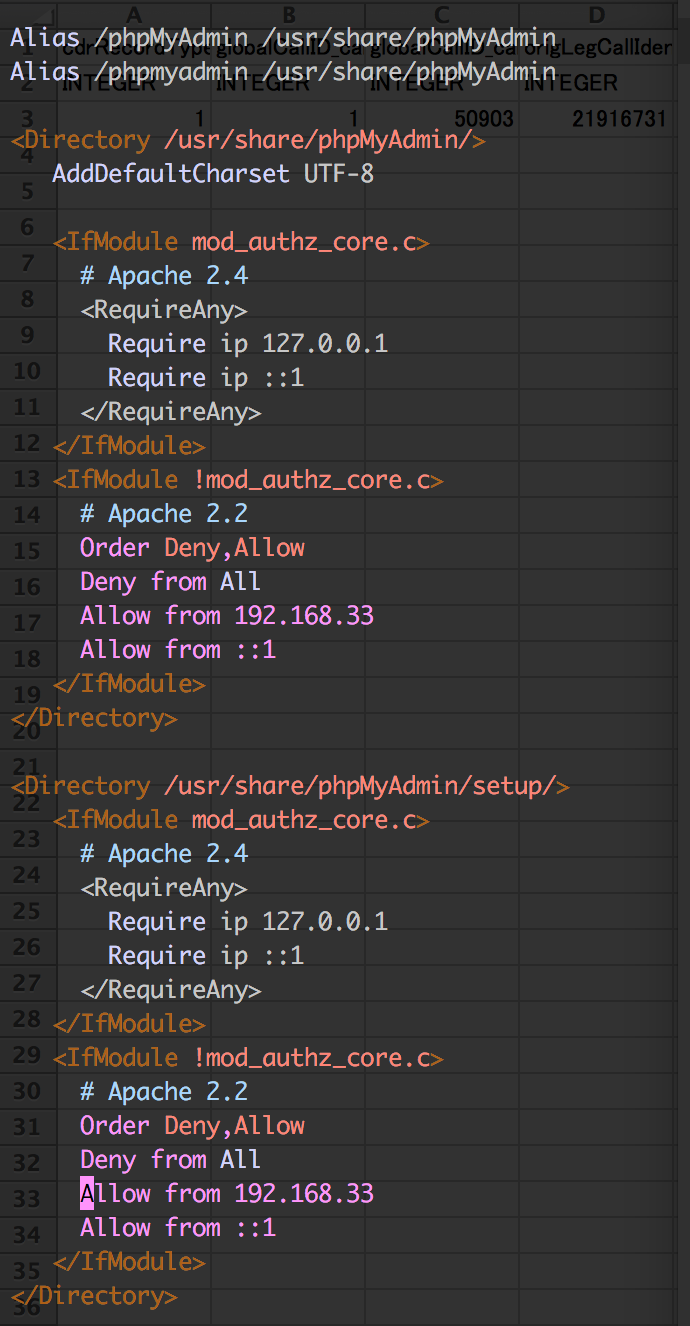Select spreadsheet column header D
The height and width of the screenshot is (1326, 690).
tap(597, 13)
